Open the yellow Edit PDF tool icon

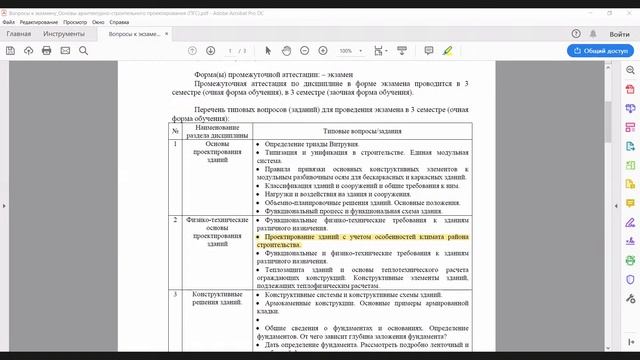point(630,184)
